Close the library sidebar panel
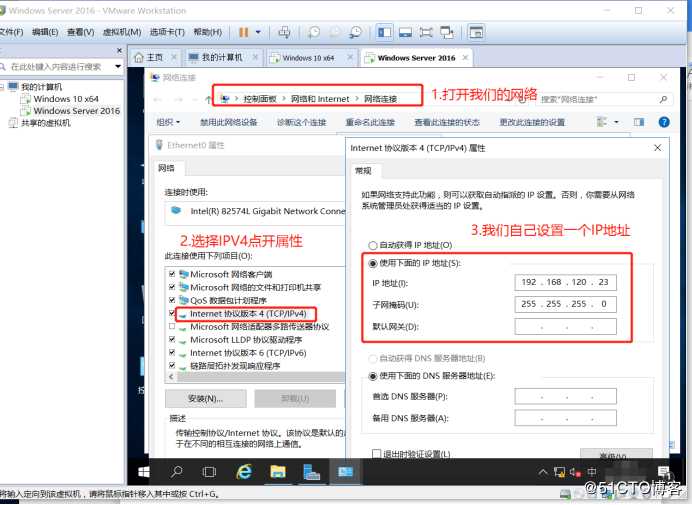Screen dimensions: 692x505 (x=119, y=50)
